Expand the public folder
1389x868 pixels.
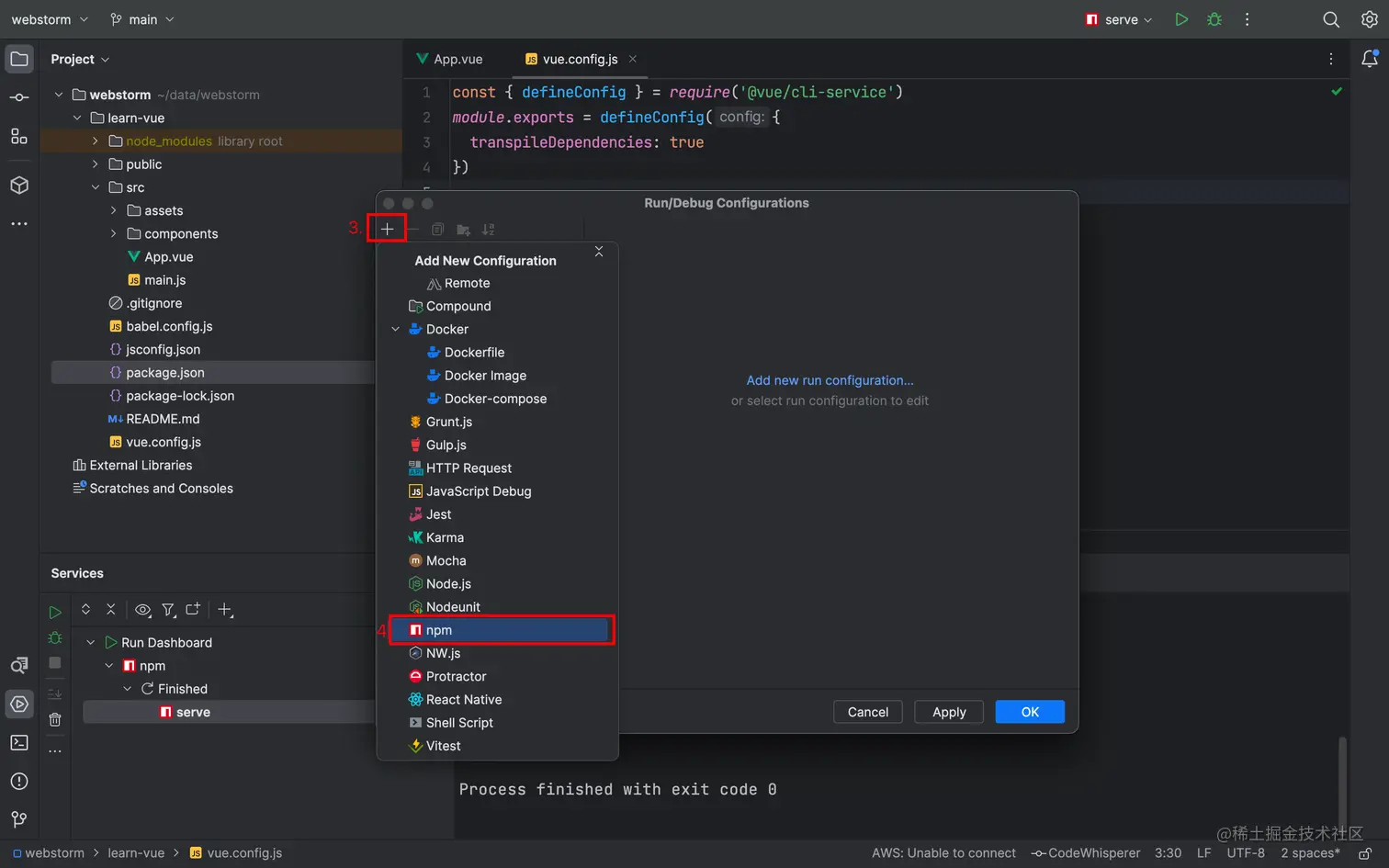[96, 163]
